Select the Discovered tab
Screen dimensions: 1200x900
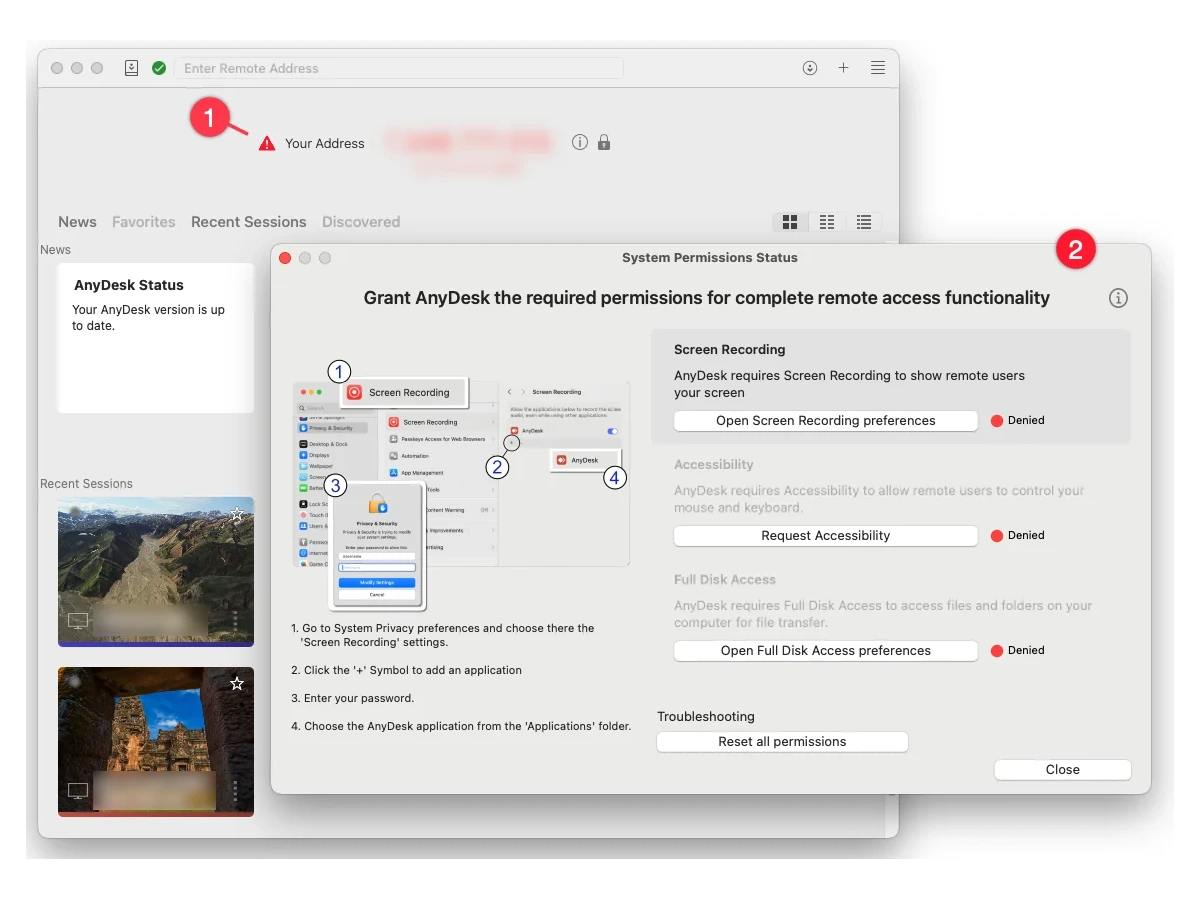tap(361, 222)
